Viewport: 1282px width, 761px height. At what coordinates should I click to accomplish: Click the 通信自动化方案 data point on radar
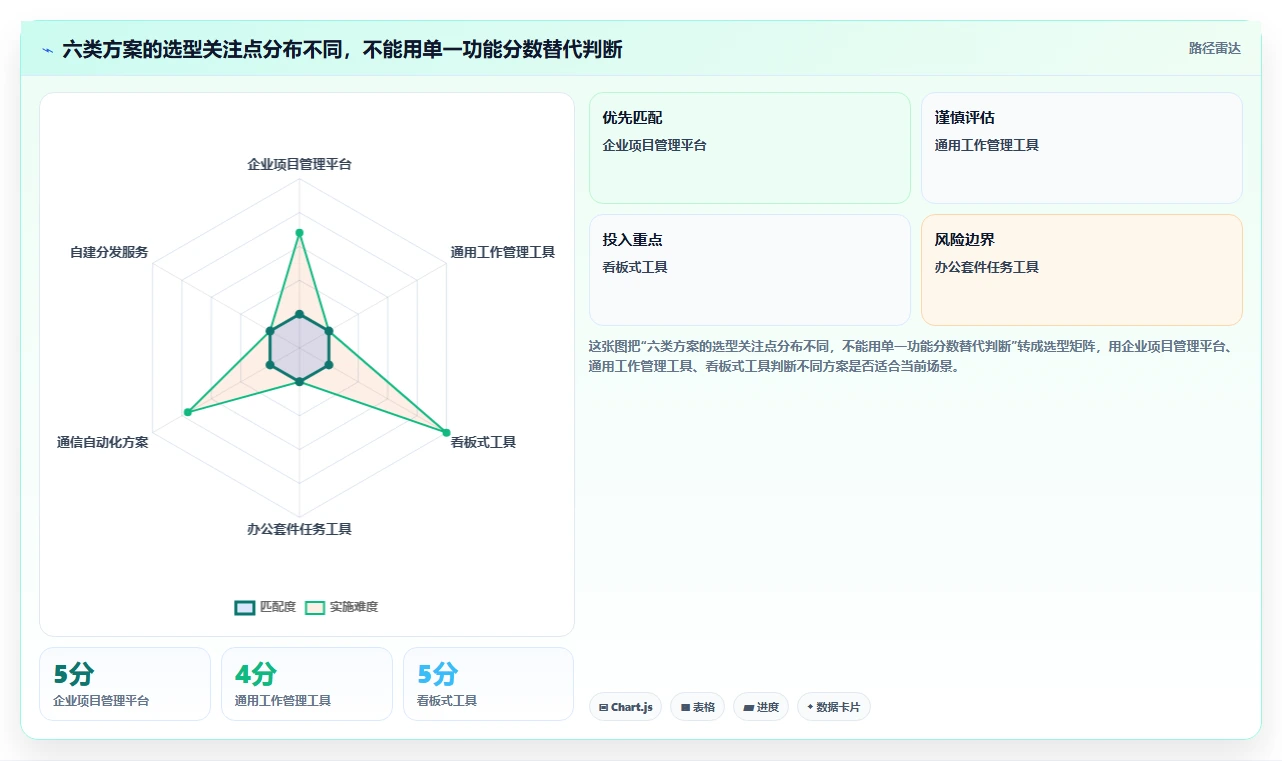(187, 412)
